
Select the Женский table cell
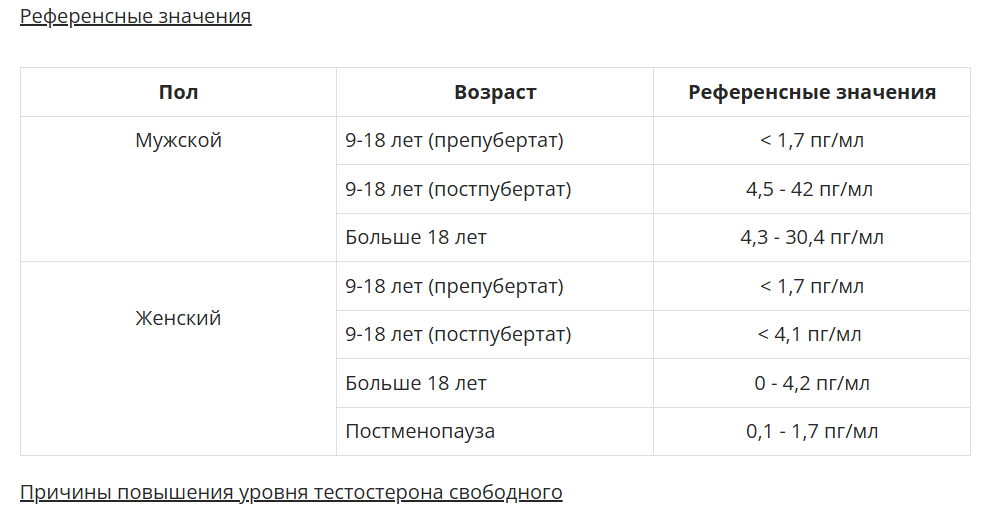(178, 359)
